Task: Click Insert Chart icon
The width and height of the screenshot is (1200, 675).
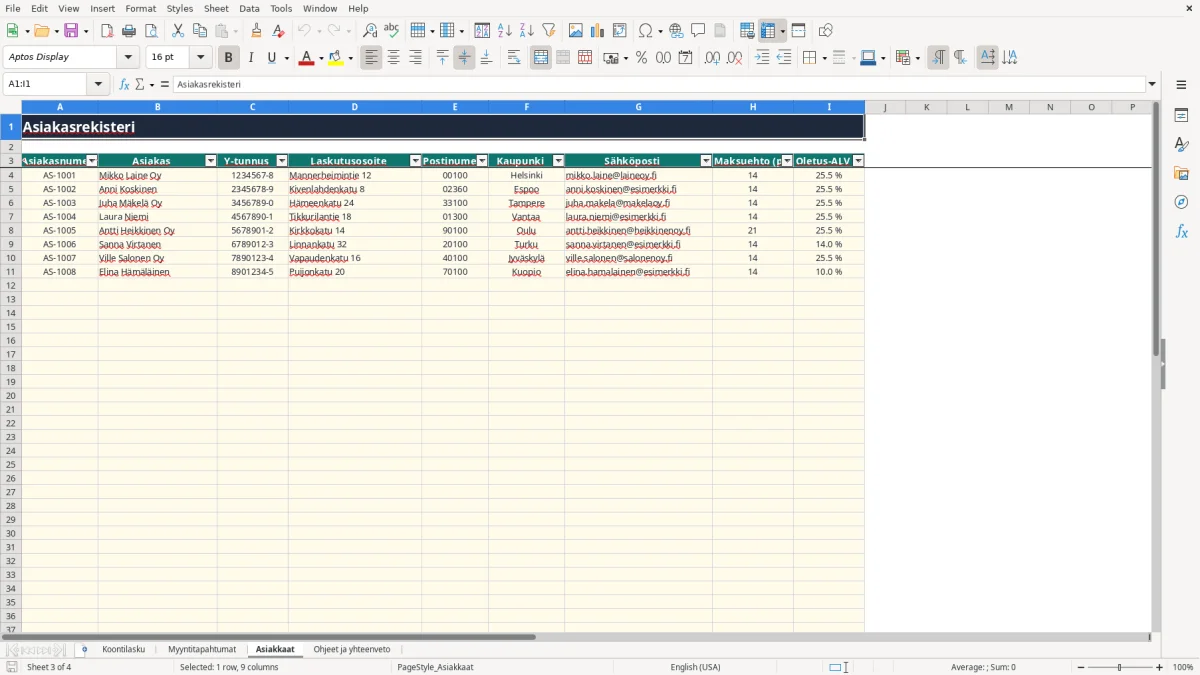Action: point(598,31)
